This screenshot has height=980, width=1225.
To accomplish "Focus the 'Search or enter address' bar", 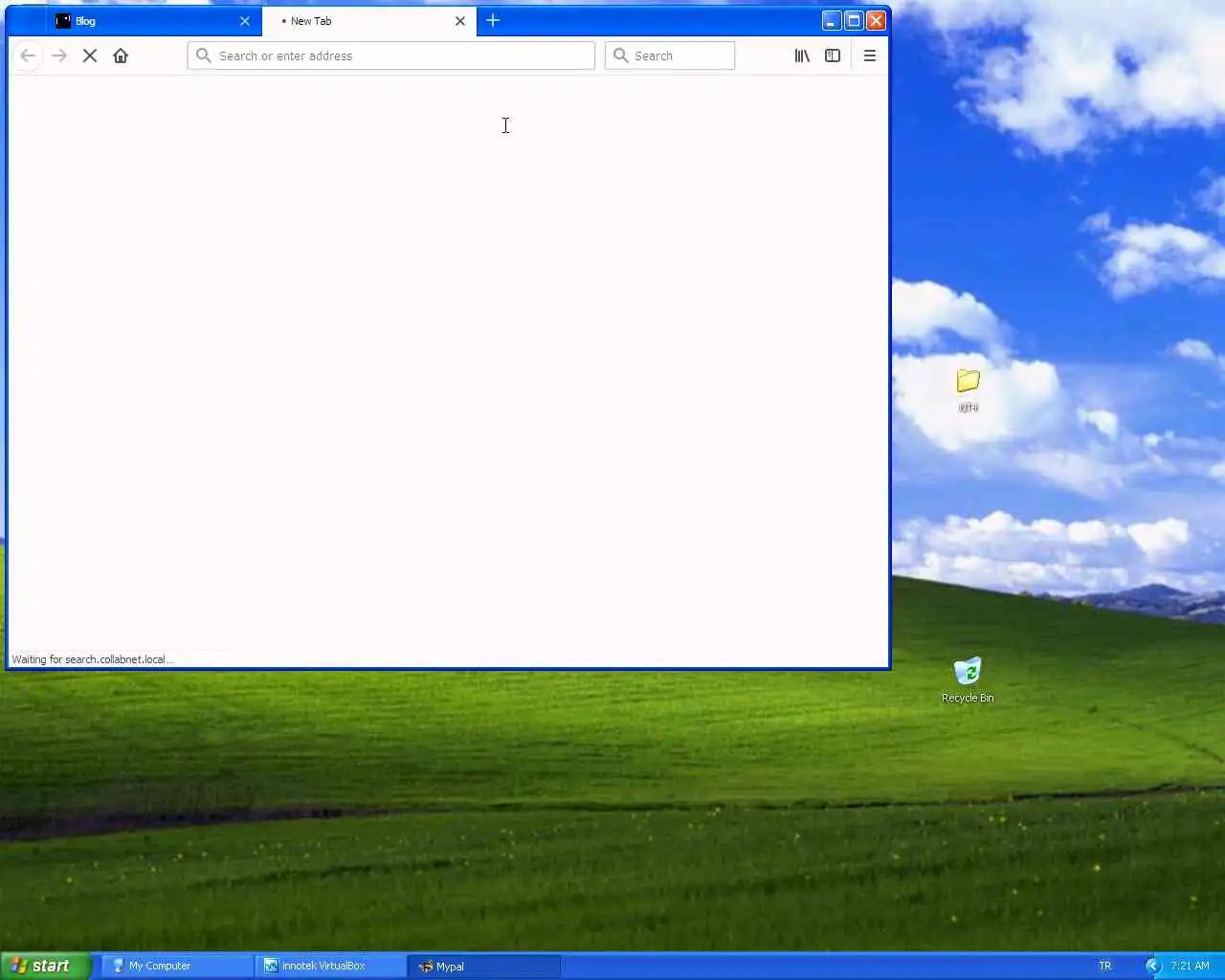I will pyautogui.click(x=390, y=56).
